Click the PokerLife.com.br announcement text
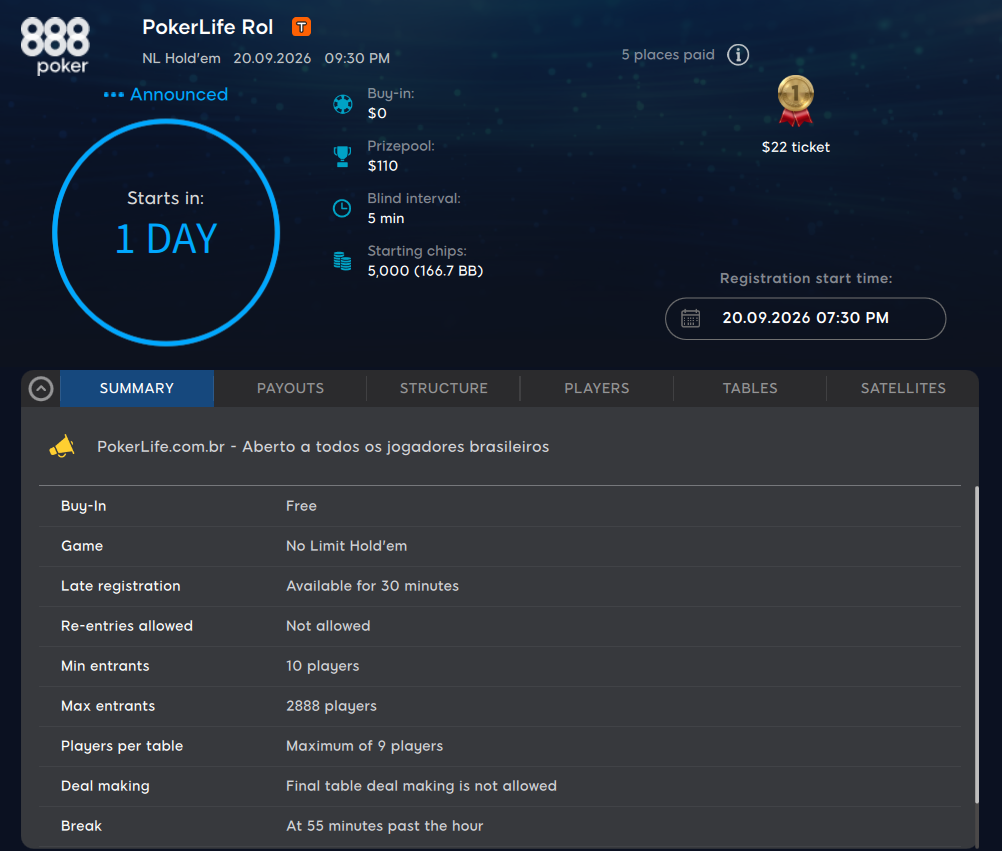Screen dimensions: 1002x851 pyautogui.click(x=323, y=447)
